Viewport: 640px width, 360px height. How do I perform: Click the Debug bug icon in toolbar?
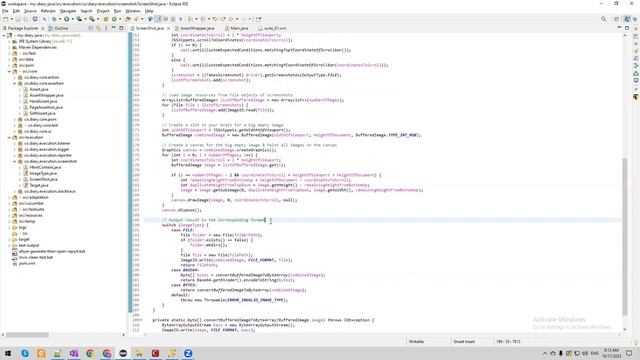[x=54, y=19]
